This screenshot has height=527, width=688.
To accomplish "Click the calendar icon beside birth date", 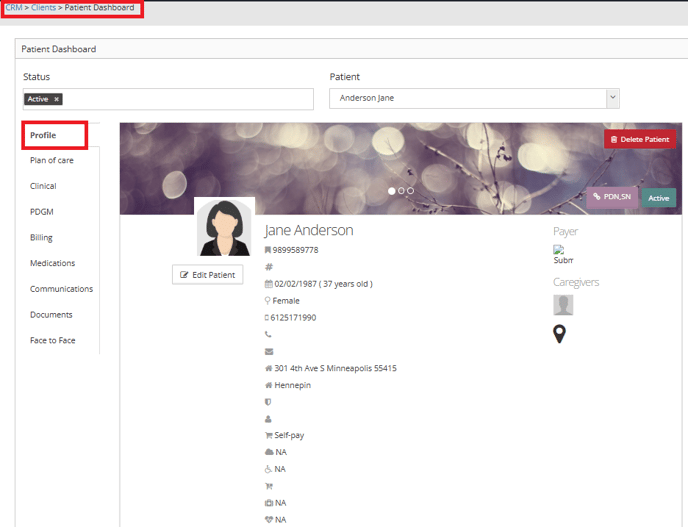I will click(269, 284).
